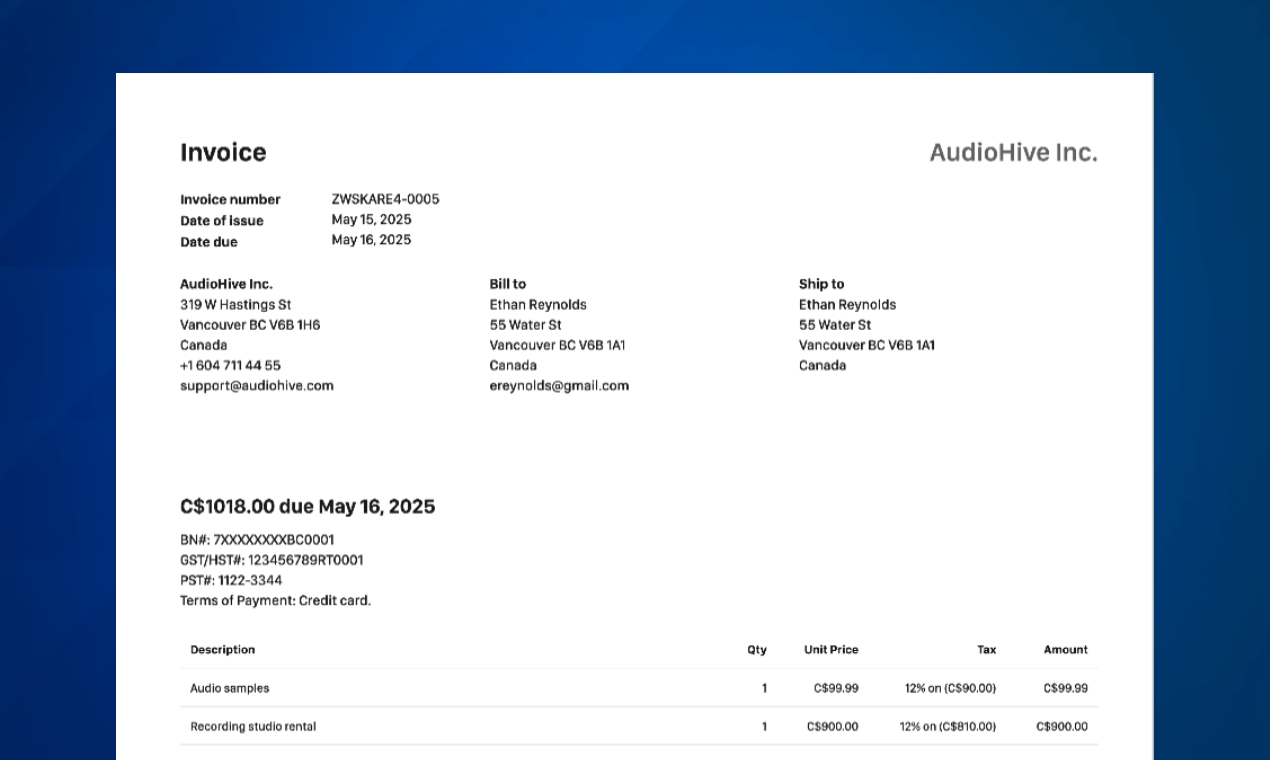Screen dimensions: 1270x760
Task: Click the BN# 7XXXXXXXXBC0001 line
Action: point(257,540)
